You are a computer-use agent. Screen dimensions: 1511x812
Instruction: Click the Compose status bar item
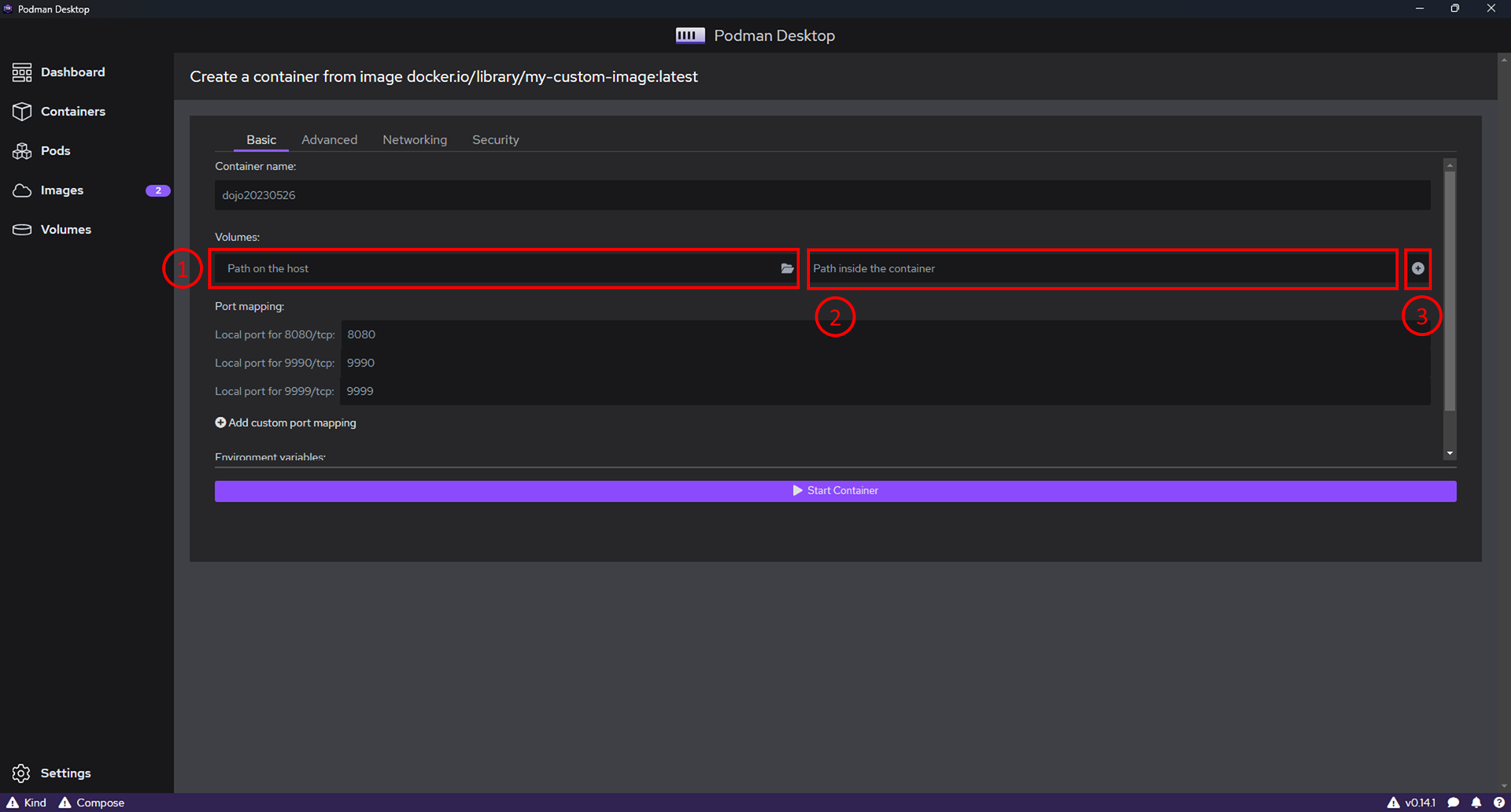(x=91, y=803)
